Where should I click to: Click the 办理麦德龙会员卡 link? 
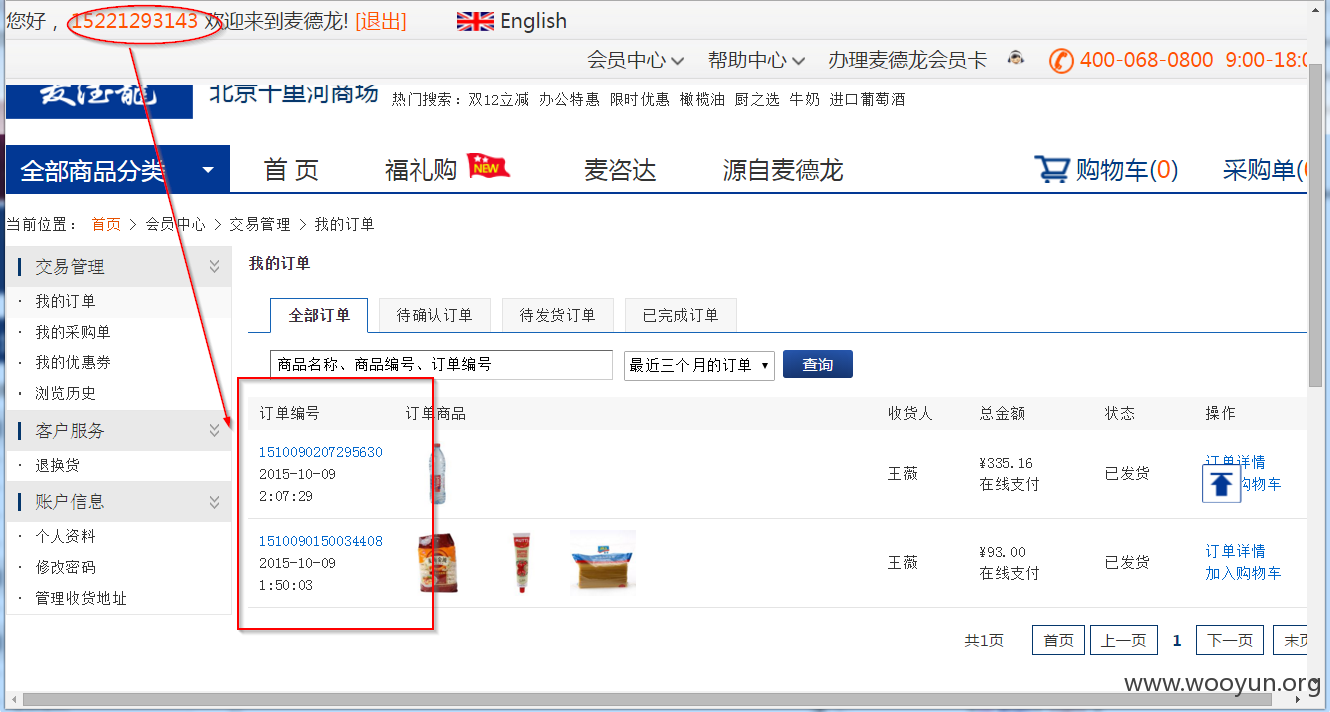point(907,60)
